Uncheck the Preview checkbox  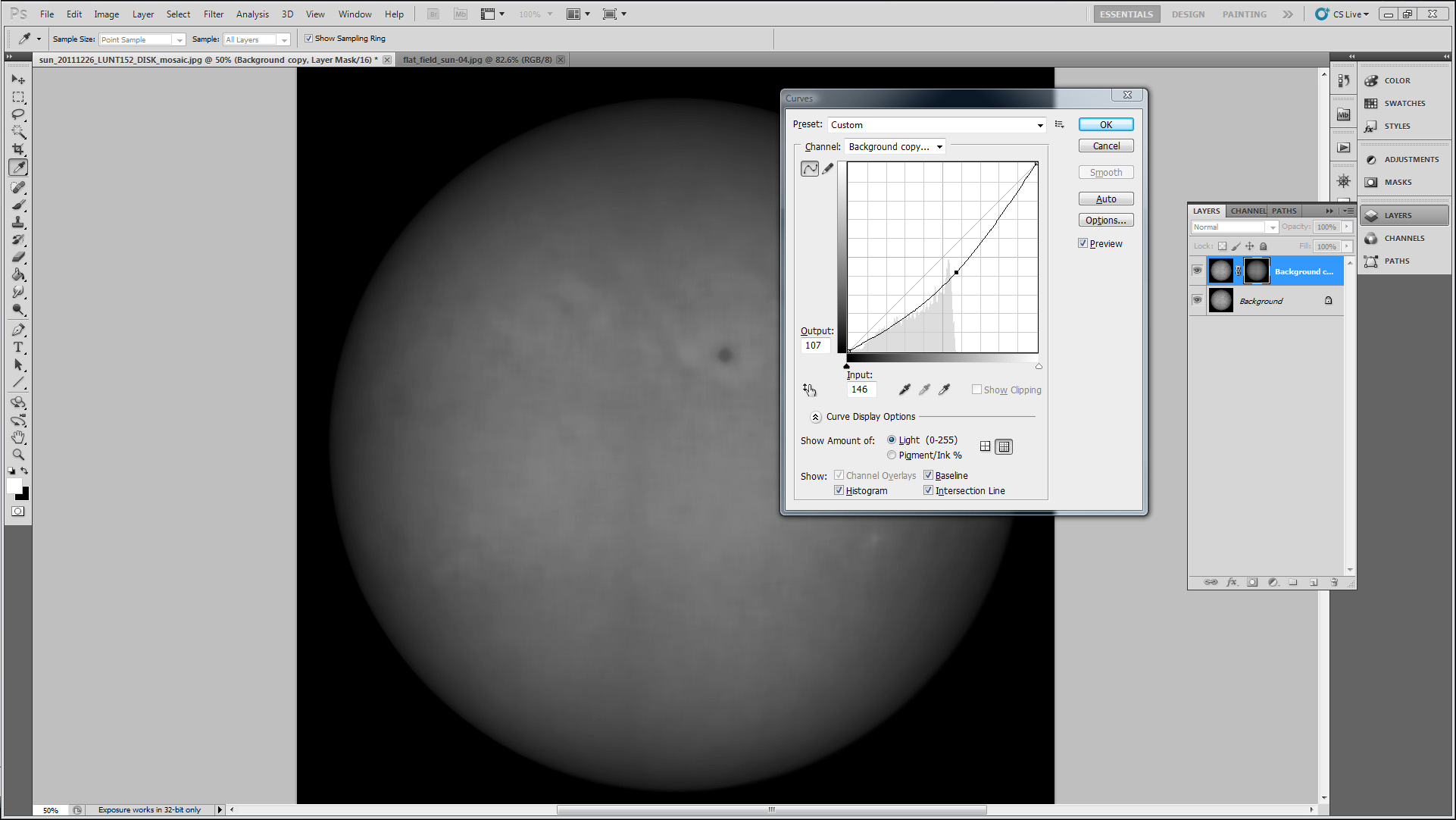click(x=1083, y=243)
